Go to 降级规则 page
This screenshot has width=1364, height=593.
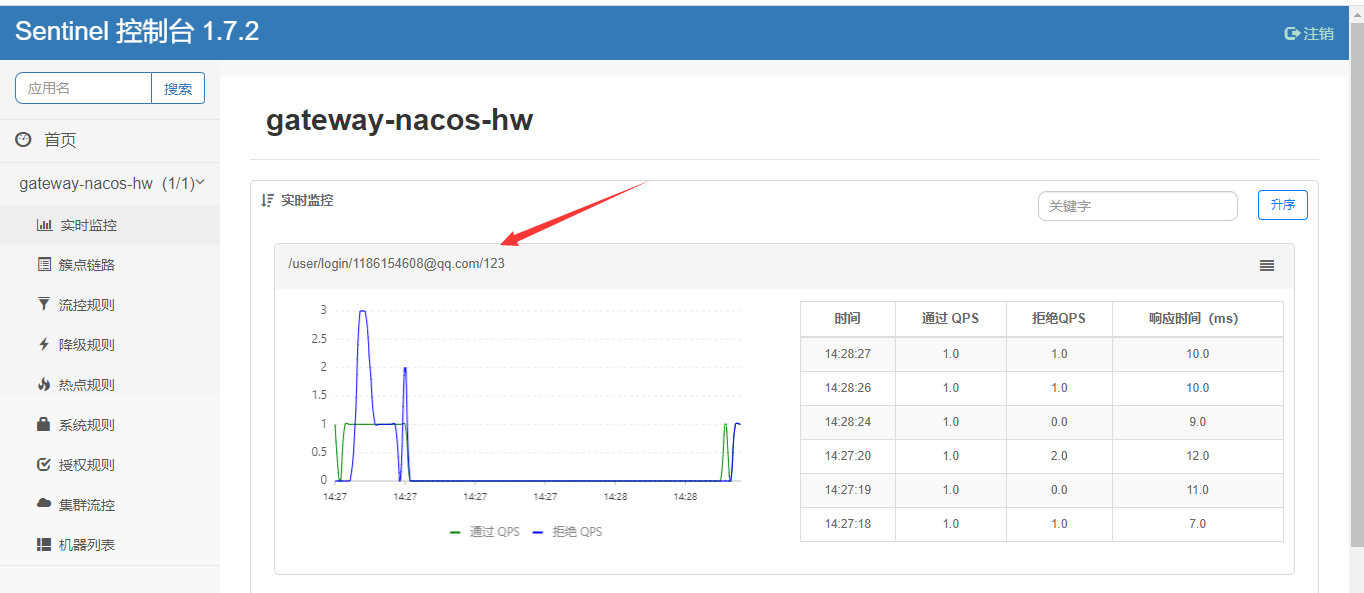tap(110, 345)
